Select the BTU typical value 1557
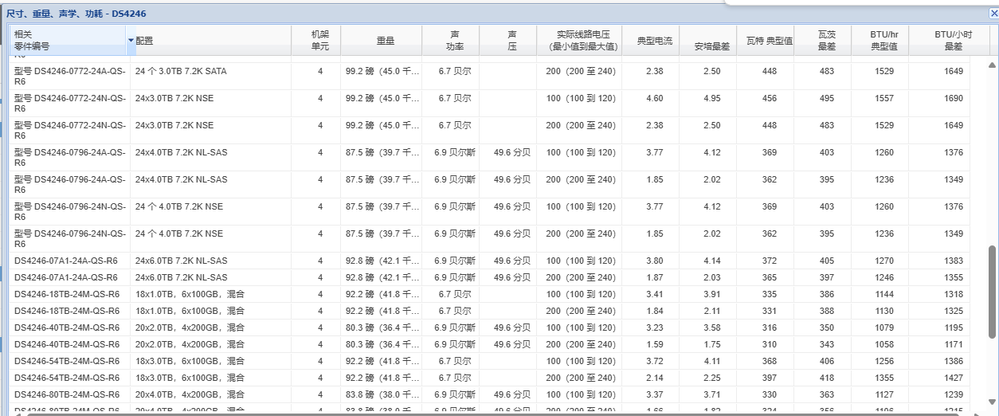Screen dimensions: 999x416 pos(884,99)
